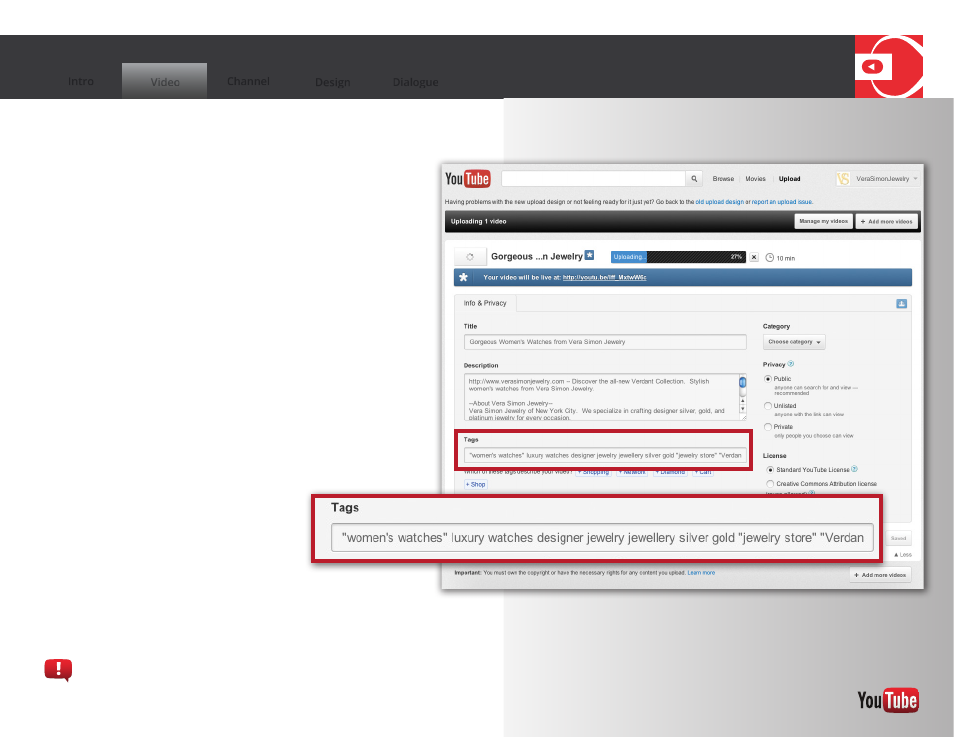Choose the Standard YouTube License option

click(x=770, y=470)
